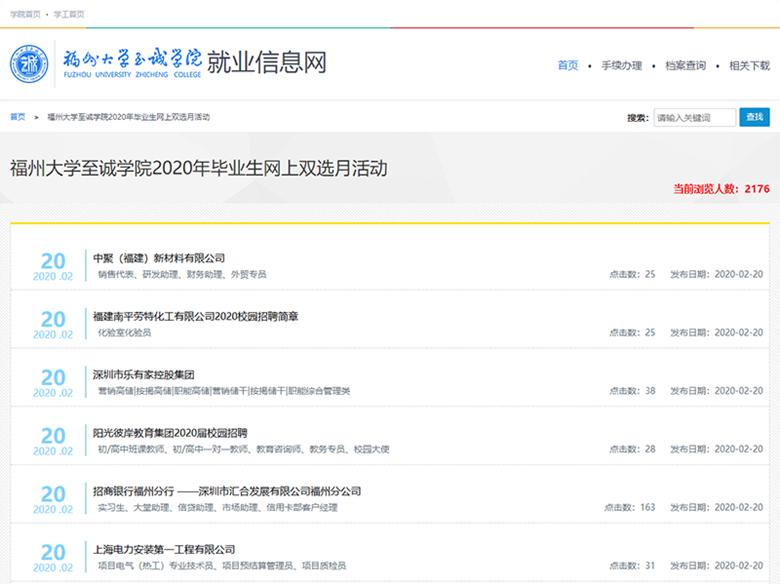Open the 深圳市乐有家控股集团 job posting
The height and width of the screenshot is (584, 780).
pos(144,375)
